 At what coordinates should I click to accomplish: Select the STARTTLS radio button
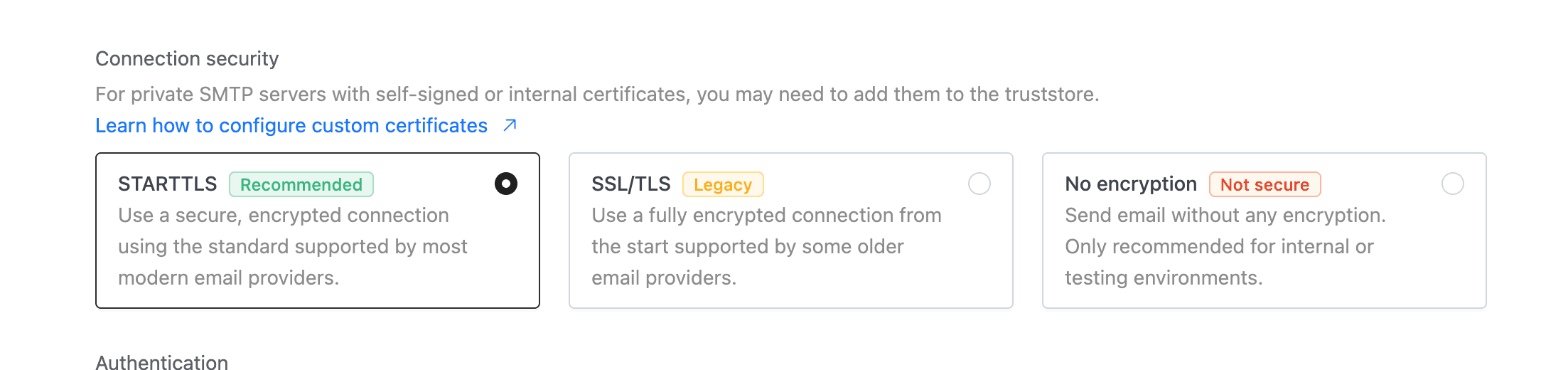click(x=506, y=184)
